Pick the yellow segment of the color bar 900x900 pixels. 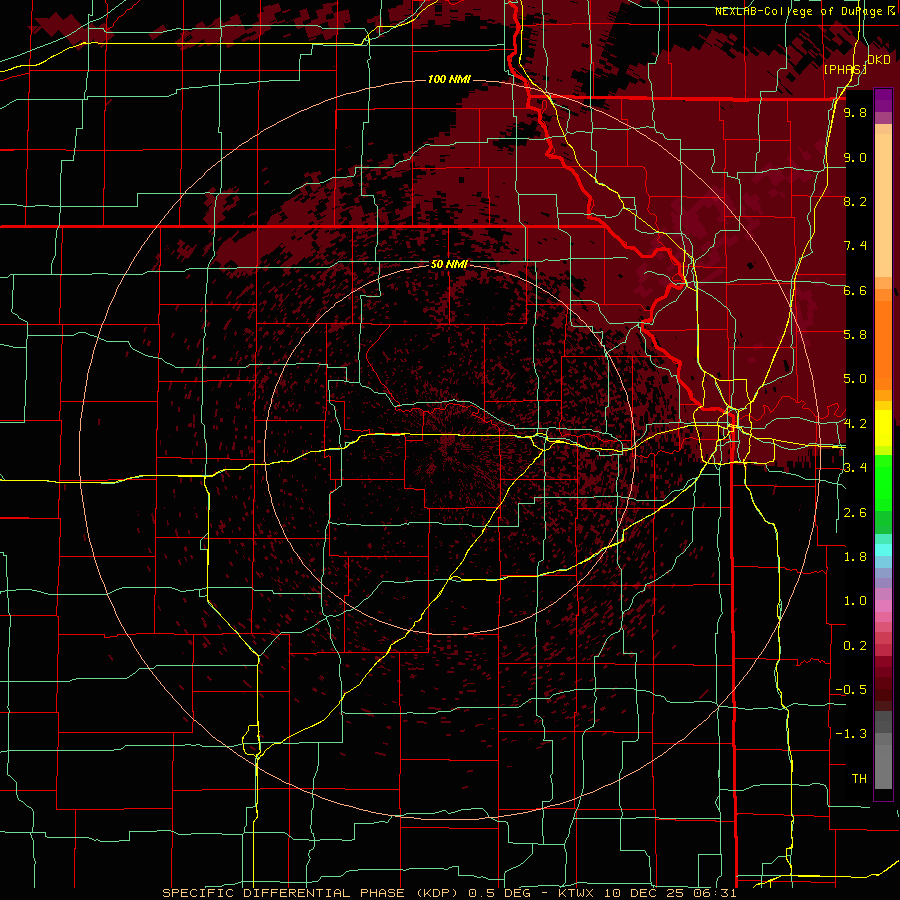click(883, 428)
